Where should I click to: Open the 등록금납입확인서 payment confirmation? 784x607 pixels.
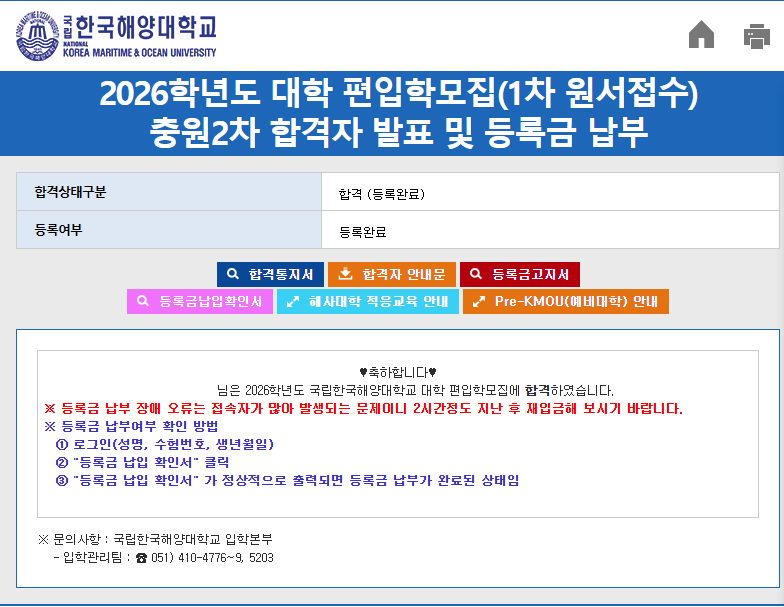click(x=199, y=301)
